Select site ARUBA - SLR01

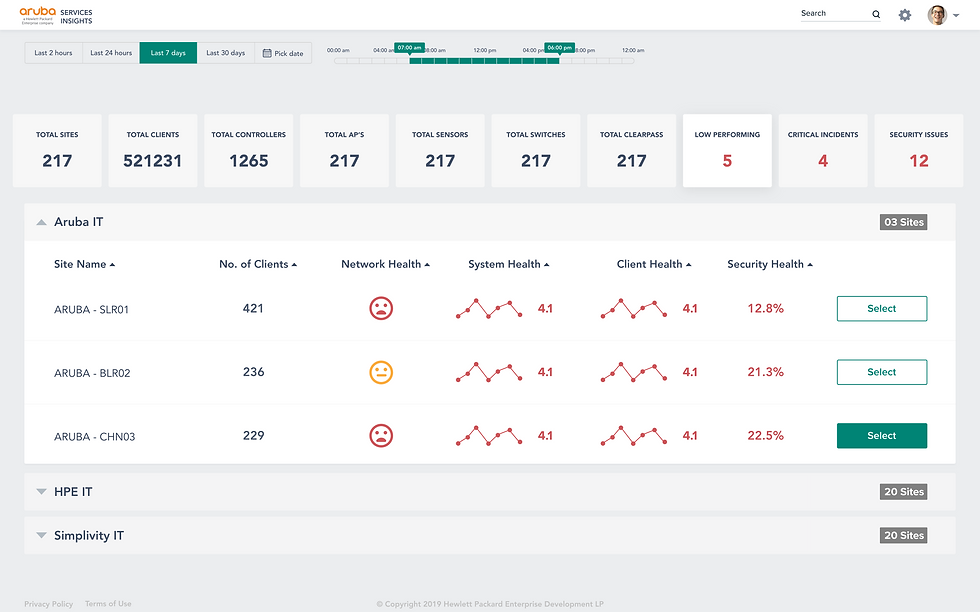pos(881,308)
